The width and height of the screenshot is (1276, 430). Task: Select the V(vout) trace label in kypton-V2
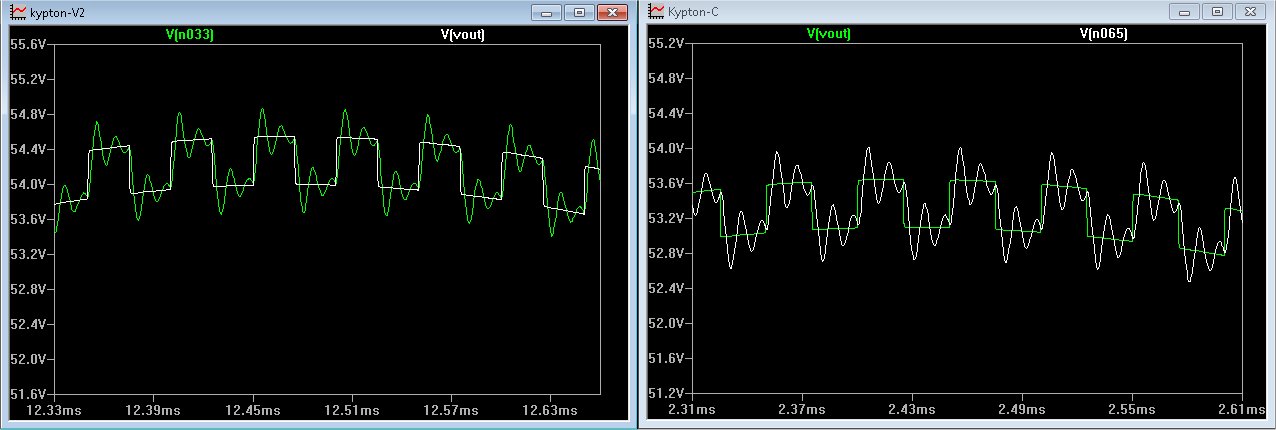tap(465, 34)
